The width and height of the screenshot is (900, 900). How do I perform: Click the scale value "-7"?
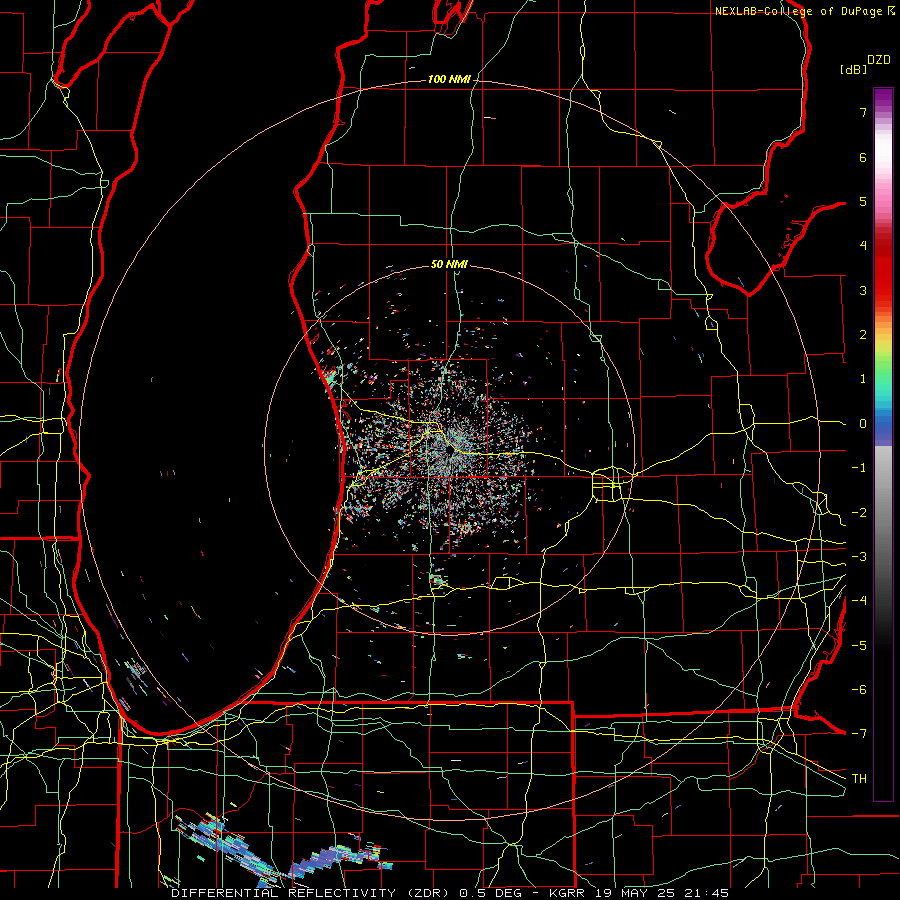coord(859,734)
